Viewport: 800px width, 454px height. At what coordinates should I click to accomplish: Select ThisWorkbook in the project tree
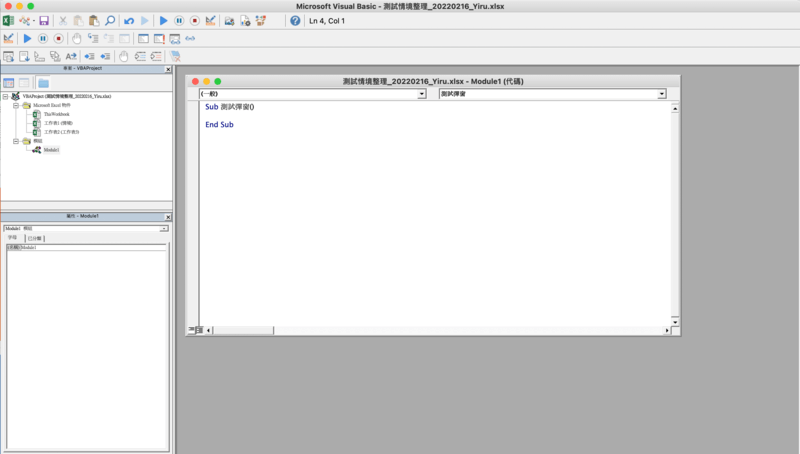(x=56, y=114)
